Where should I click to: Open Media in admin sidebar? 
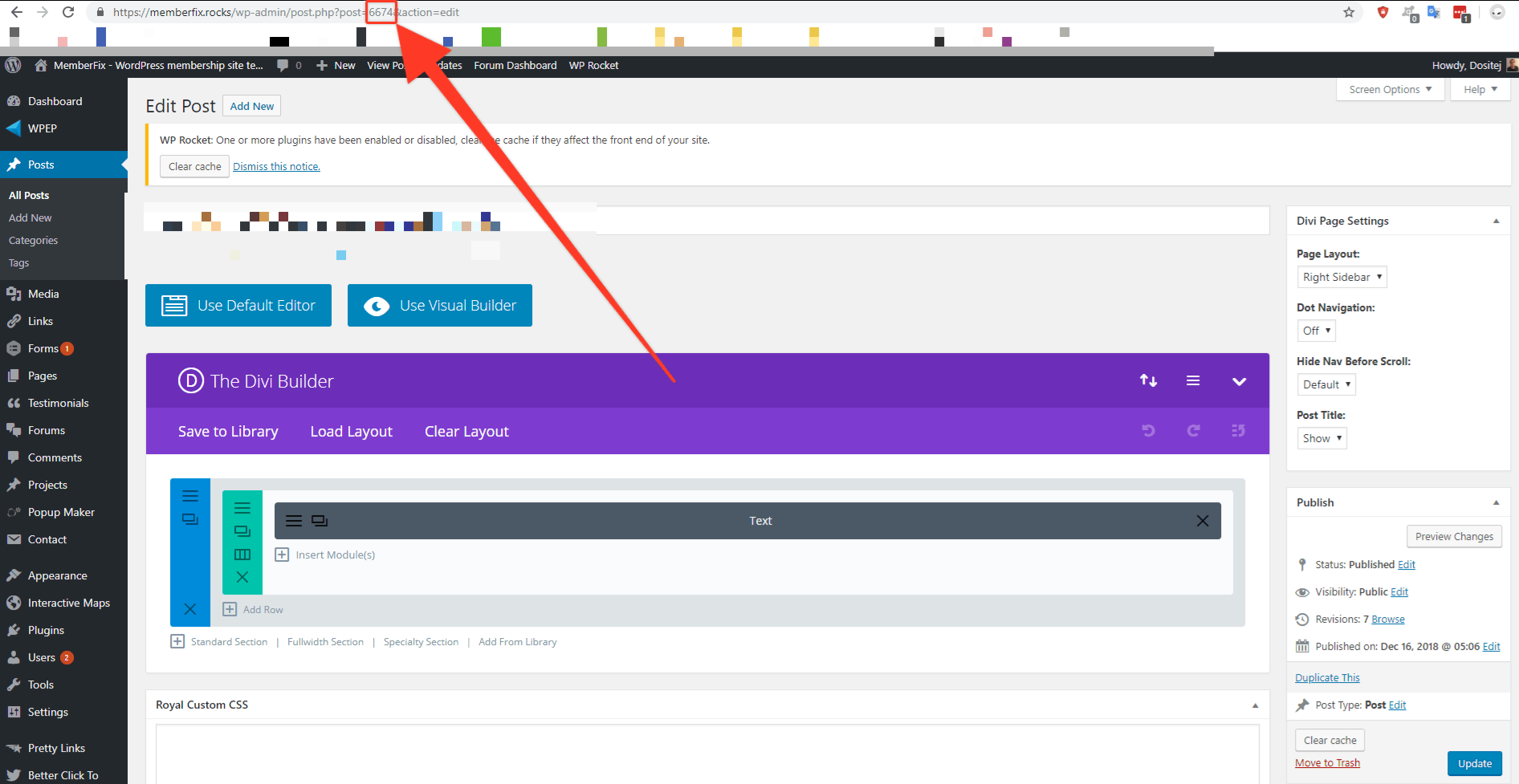tap(43, 294)
